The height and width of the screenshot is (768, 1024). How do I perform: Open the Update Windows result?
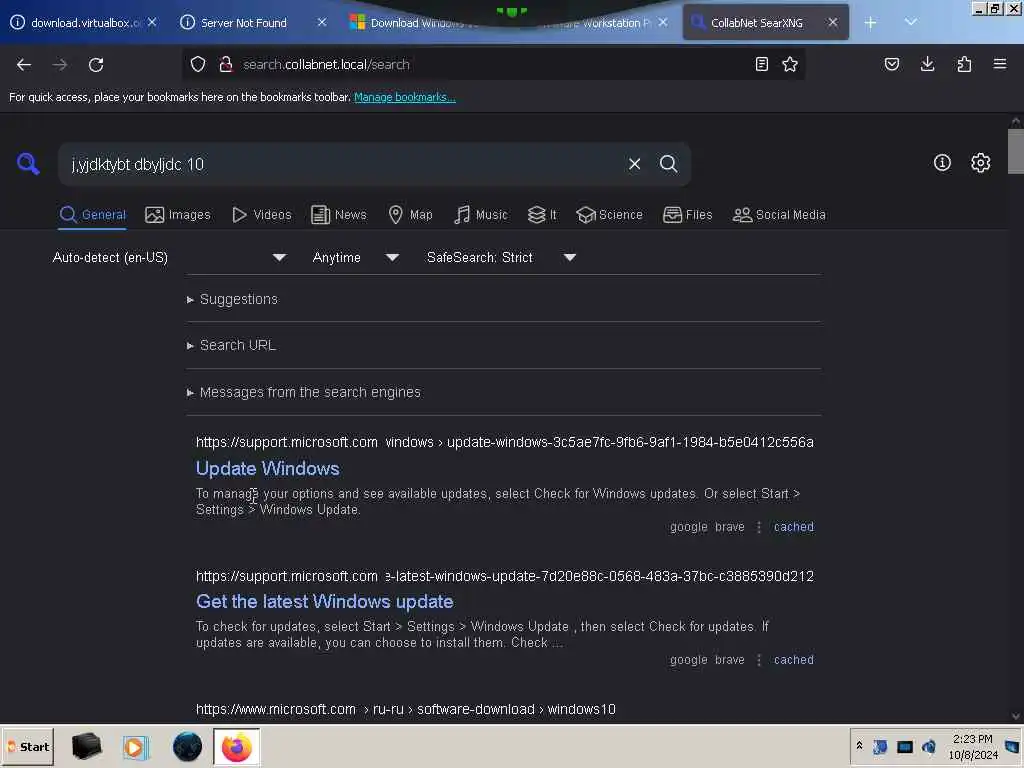point(268,468)
